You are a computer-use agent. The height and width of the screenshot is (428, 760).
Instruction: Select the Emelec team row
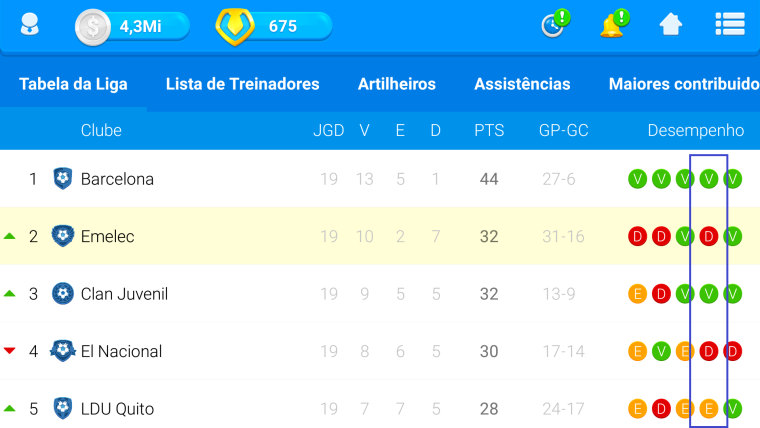[x=380, y=236]
